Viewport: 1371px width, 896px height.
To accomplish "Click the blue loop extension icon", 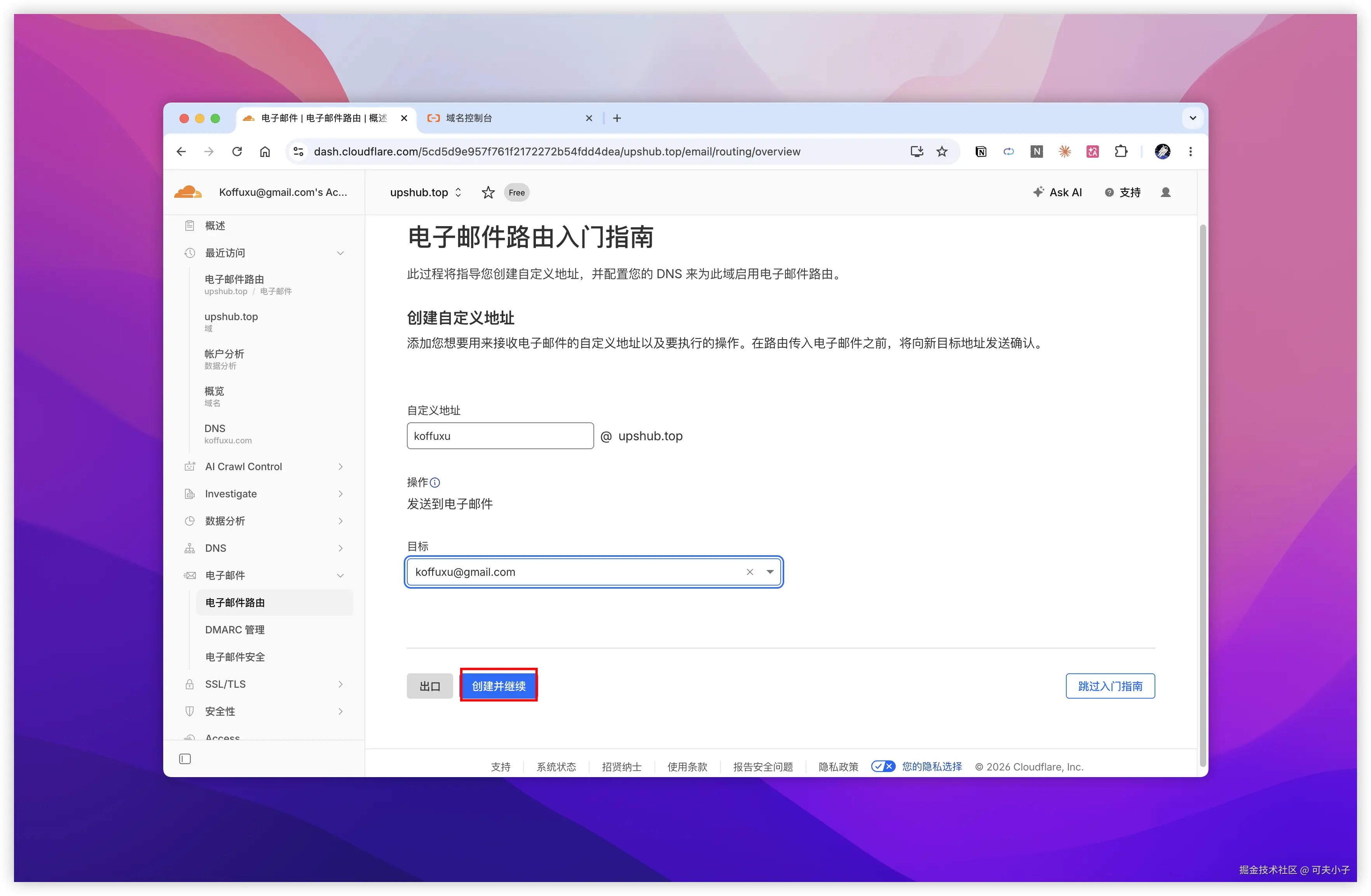I will pyautogui.click(x=1009, y=152).
